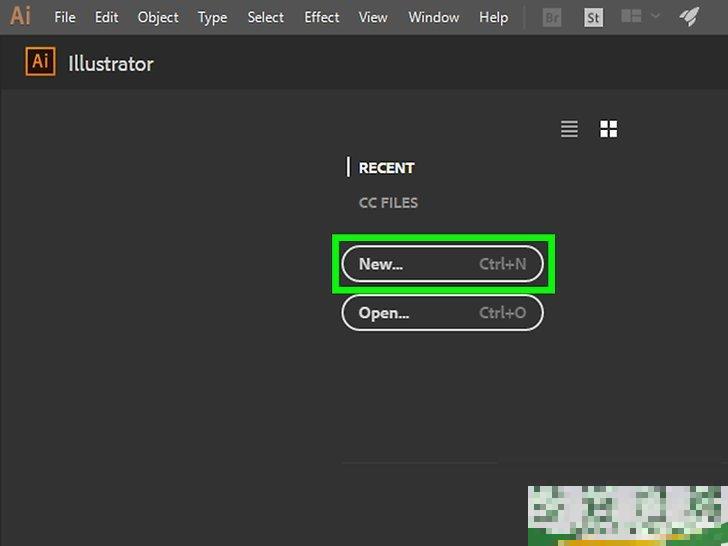The height and width of the screenshot is (546, 728).
Task: Click the GPU Performance rocket icon
Action: (689, 17)
